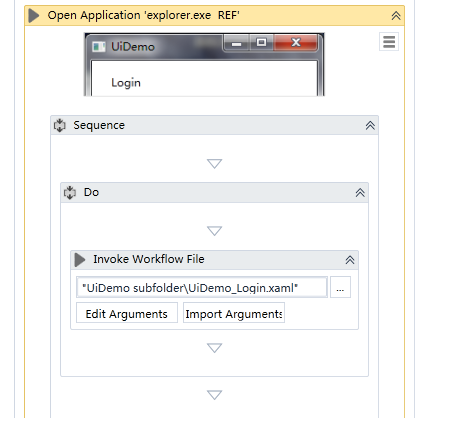The height and width of the screenshot is (421, 449).
Task: Click the UiDemo app window icon
Action: (99, 47)
